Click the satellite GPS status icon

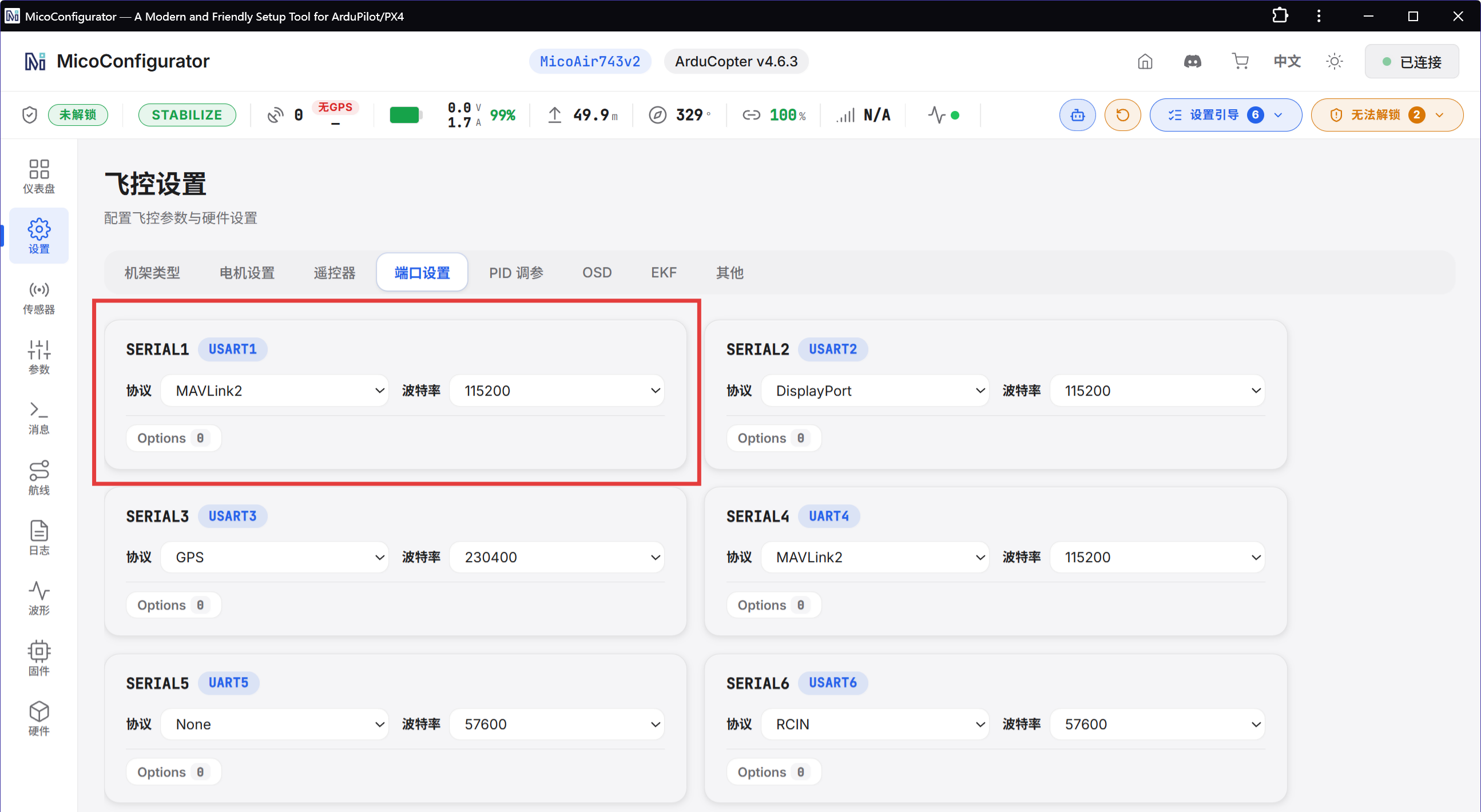pyautogui.click(x=275, y=115)
